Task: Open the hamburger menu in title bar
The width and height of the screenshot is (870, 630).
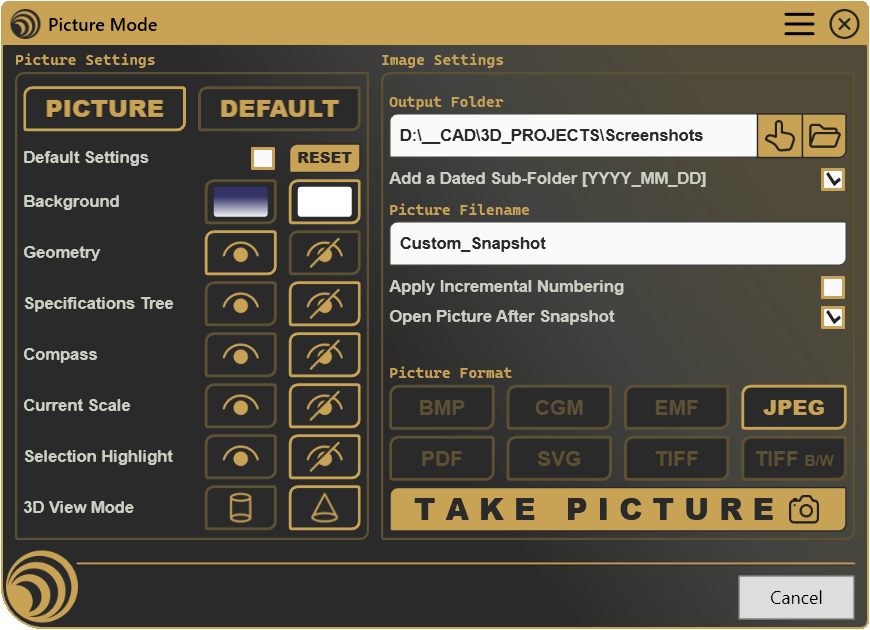Action: point(799,24)
